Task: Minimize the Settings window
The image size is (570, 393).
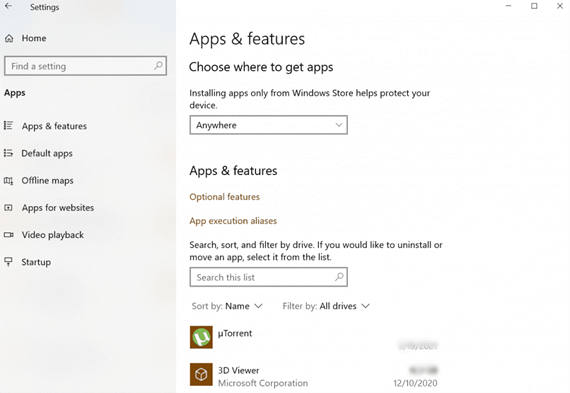Action: [x=508, y=6]
